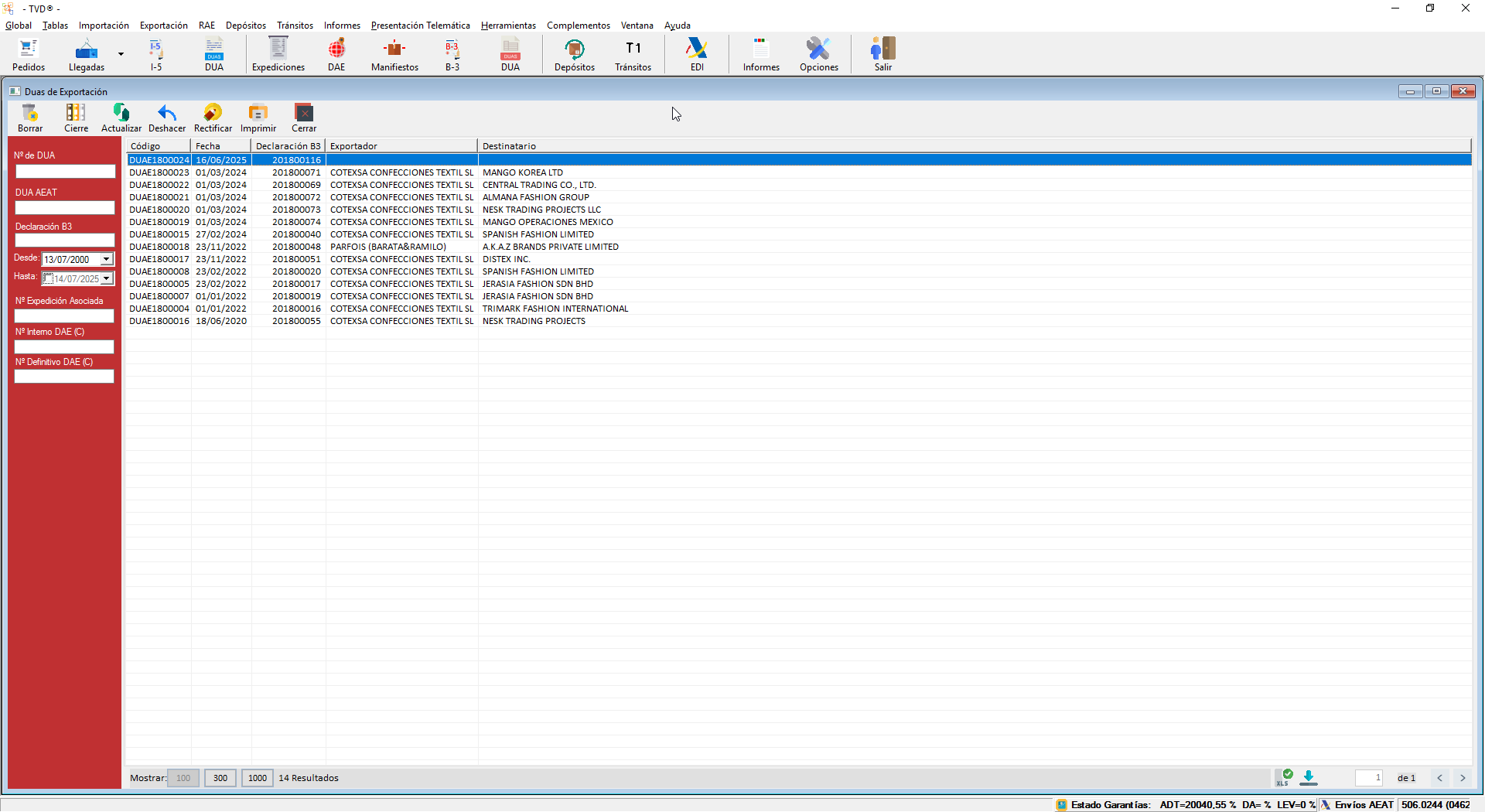Select row DUAE1800018 PARFOIS in list
The width and height of the screenshot is (1485, 812).
click(x=387, y=247)
